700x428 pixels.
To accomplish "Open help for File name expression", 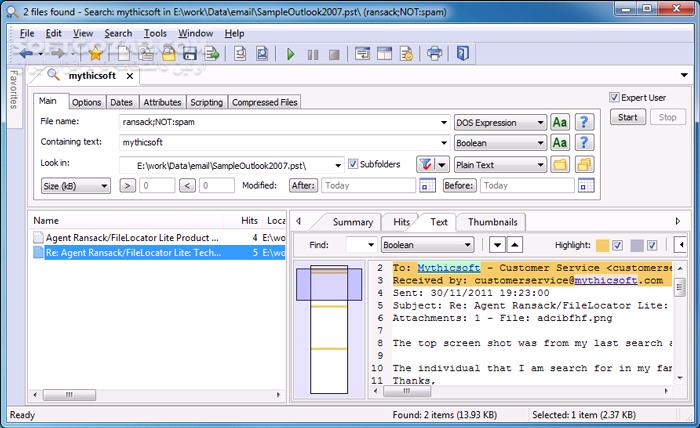I will click(x=584, y=122).
